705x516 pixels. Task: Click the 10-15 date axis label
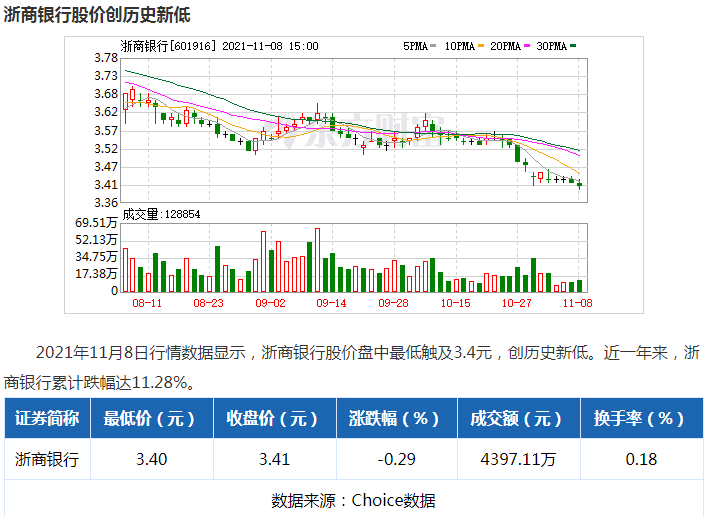click(455, 303)
